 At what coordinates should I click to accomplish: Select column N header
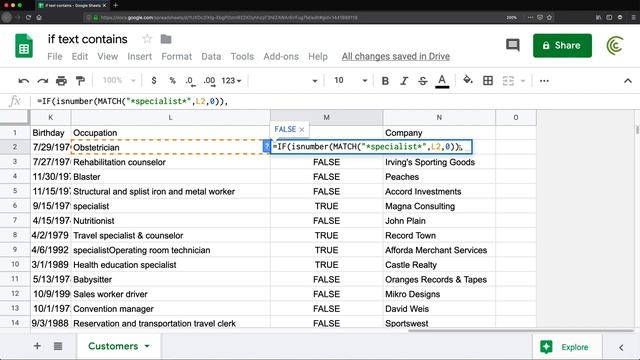point(439,118)
